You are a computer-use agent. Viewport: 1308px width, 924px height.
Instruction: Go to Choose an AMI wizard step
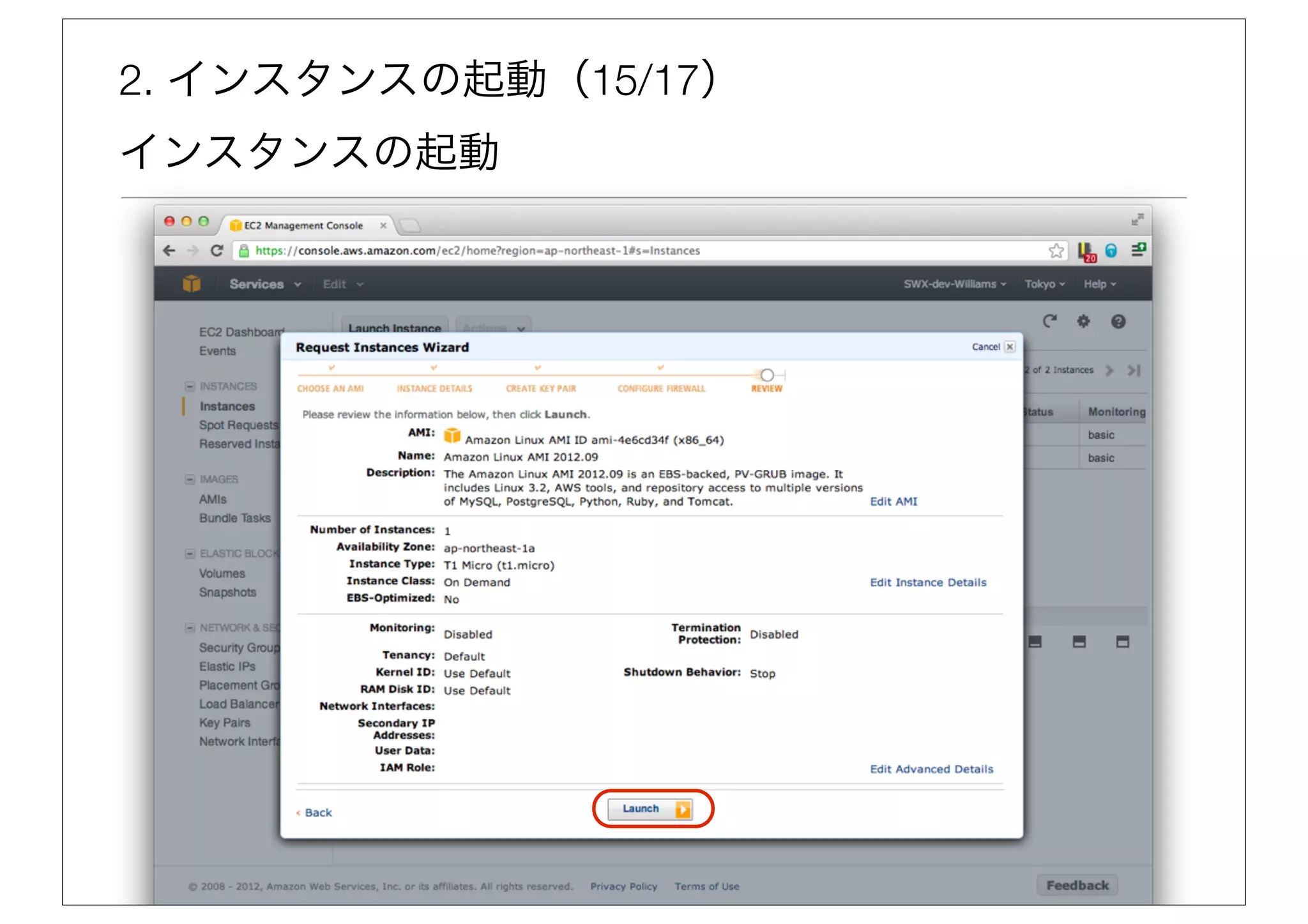pyautogui.click(x=330, y=388)
